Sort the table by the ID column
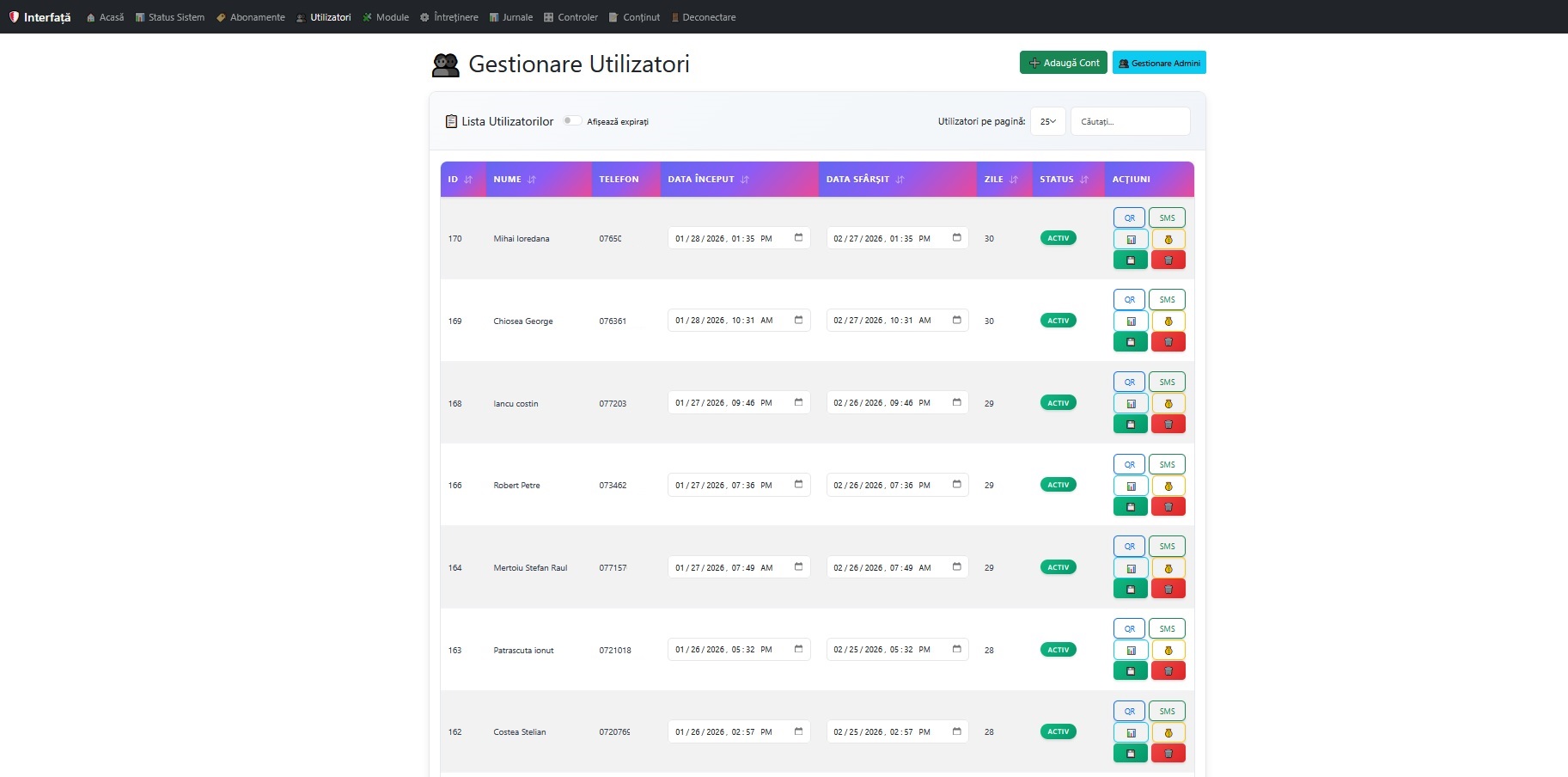 461,180
